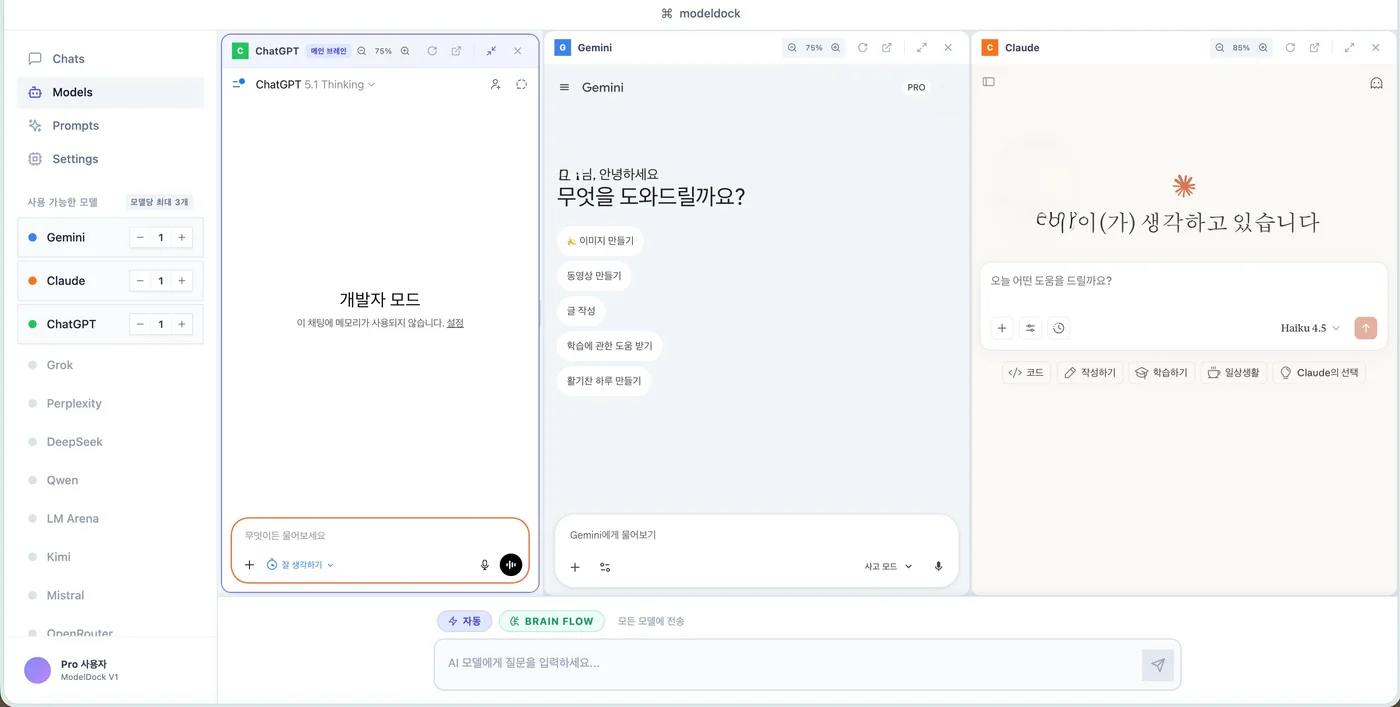
Task: Increase the Claude instance count
Action: pyautogui.click(x=182, y=281)
